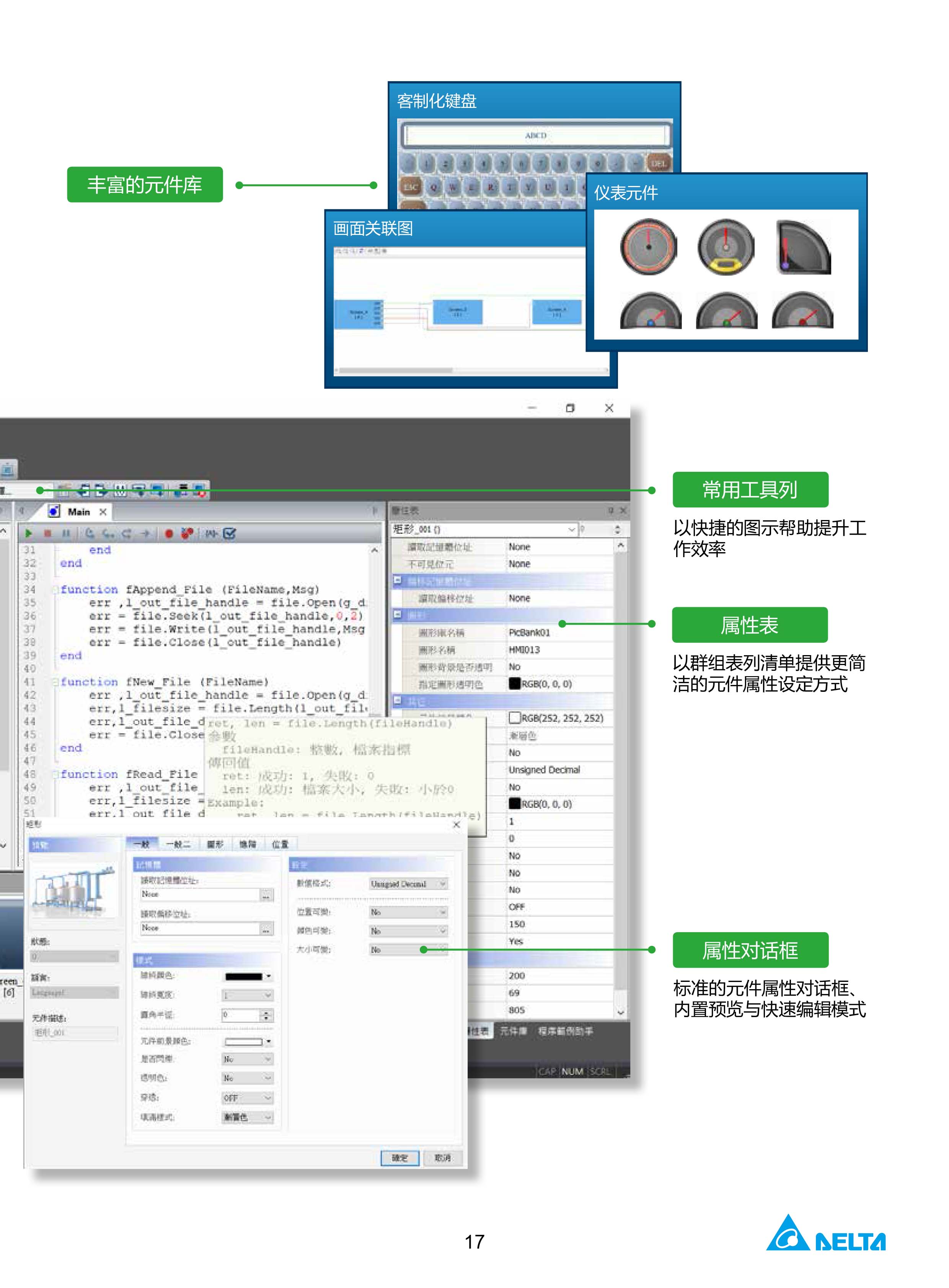Screen dimensions: 949x1288
Task: Collapse the second property group in table
Action: tap(397, 615)
